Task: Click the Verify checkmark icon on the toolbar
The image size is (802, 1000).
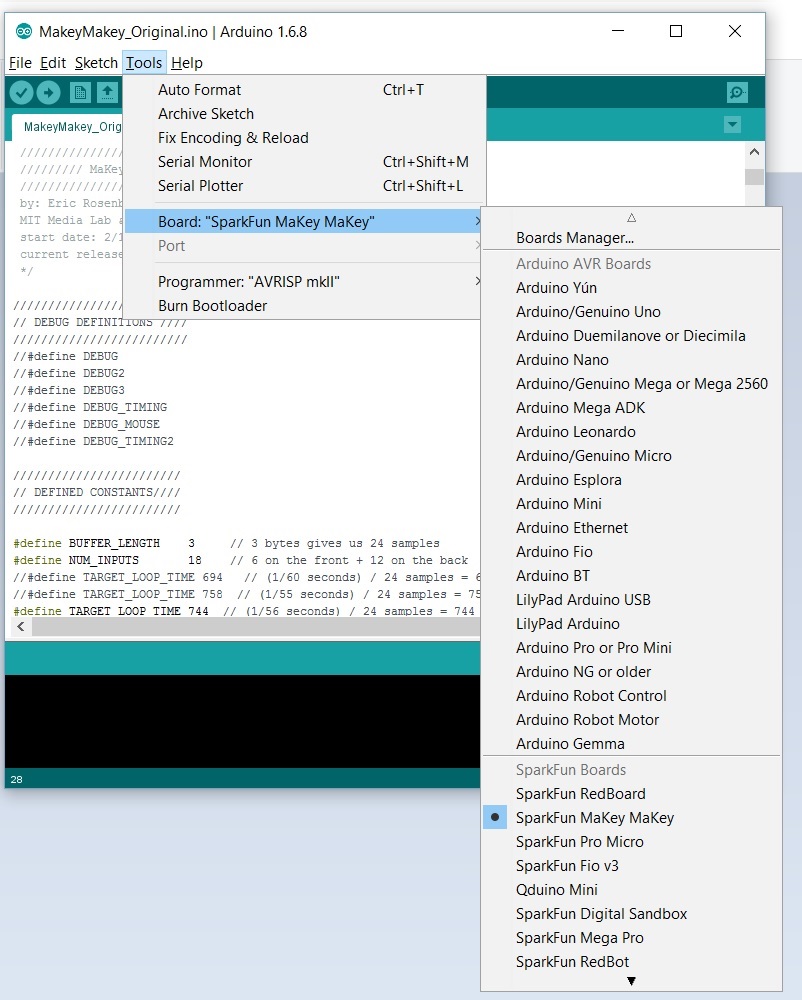Action: [21, 91]
